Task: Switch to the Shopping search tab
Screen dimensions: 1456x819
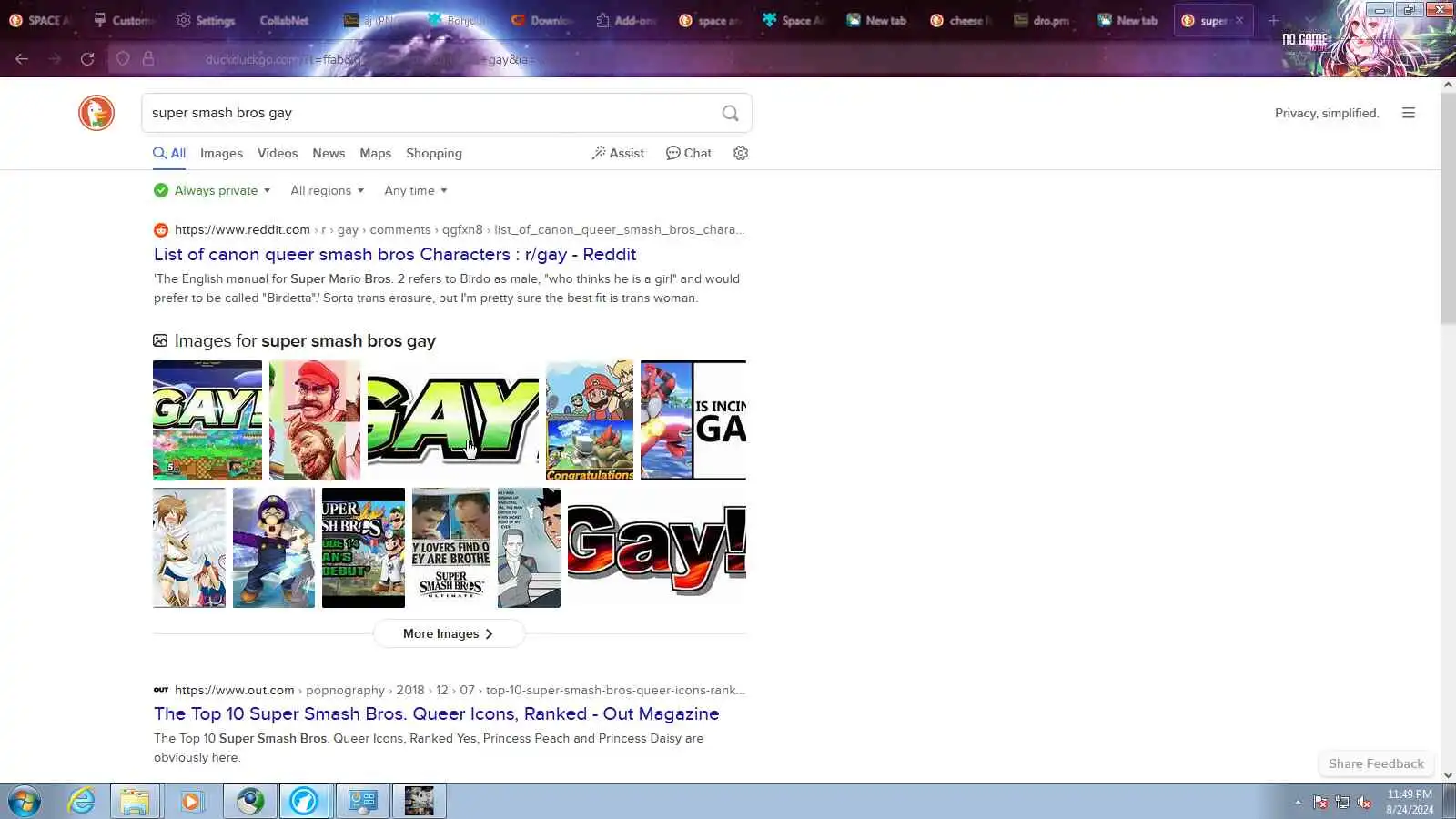Action: (x=434, y=153)
